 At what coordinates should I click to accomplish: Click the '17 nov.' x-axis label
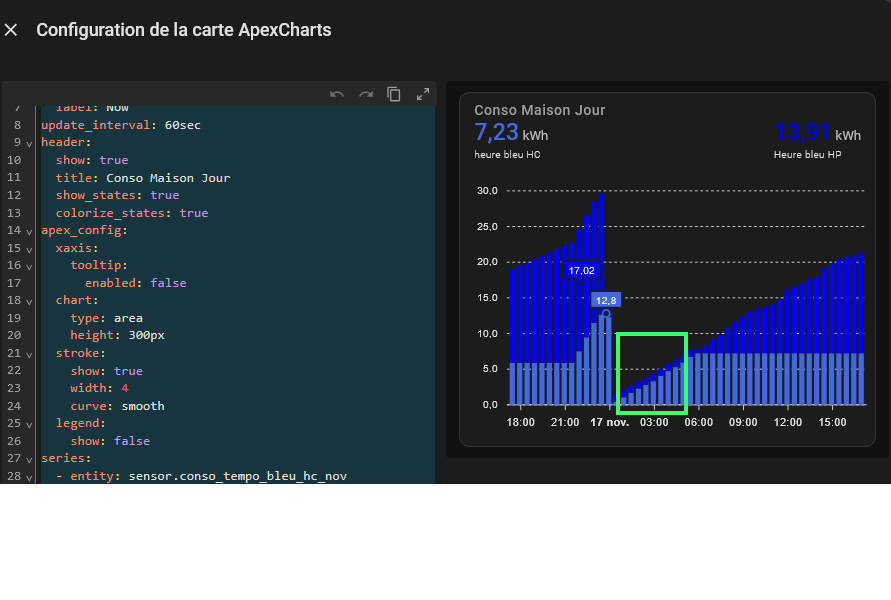(x=609, y=422)
